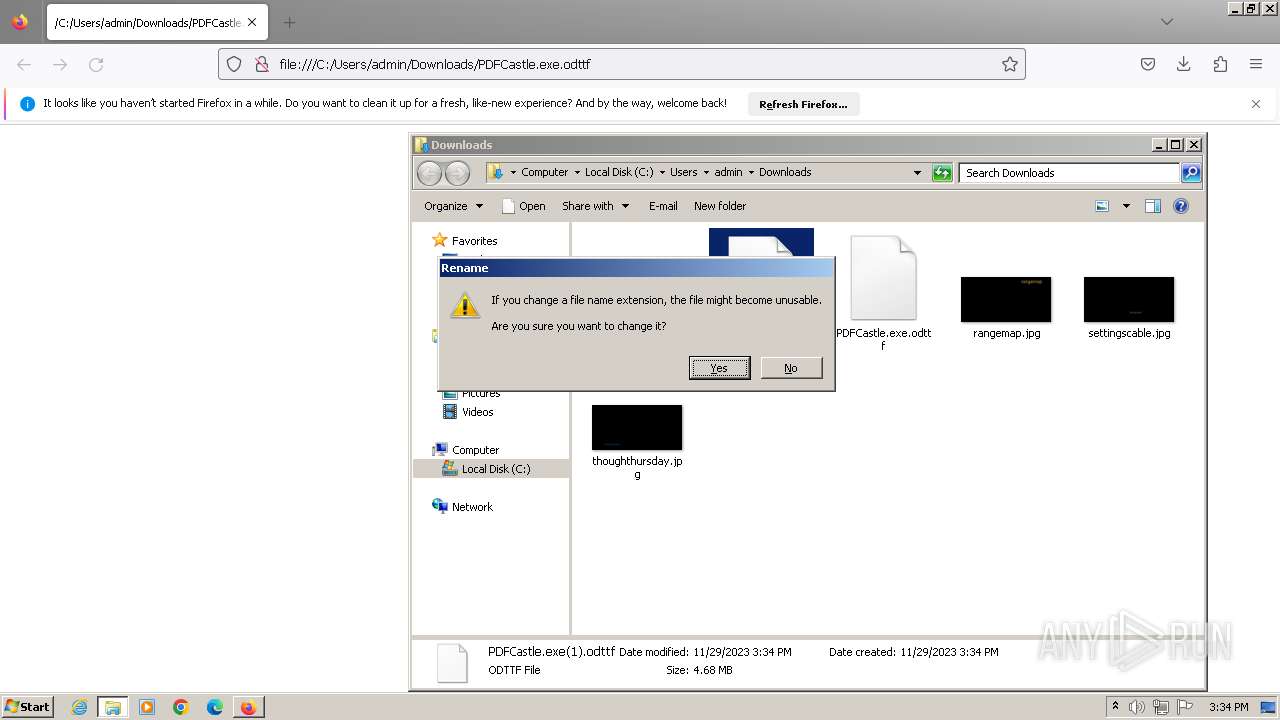List all tabs dropdown arrow
This screenshot has height=720, width=1280.
click(1167, 22)
